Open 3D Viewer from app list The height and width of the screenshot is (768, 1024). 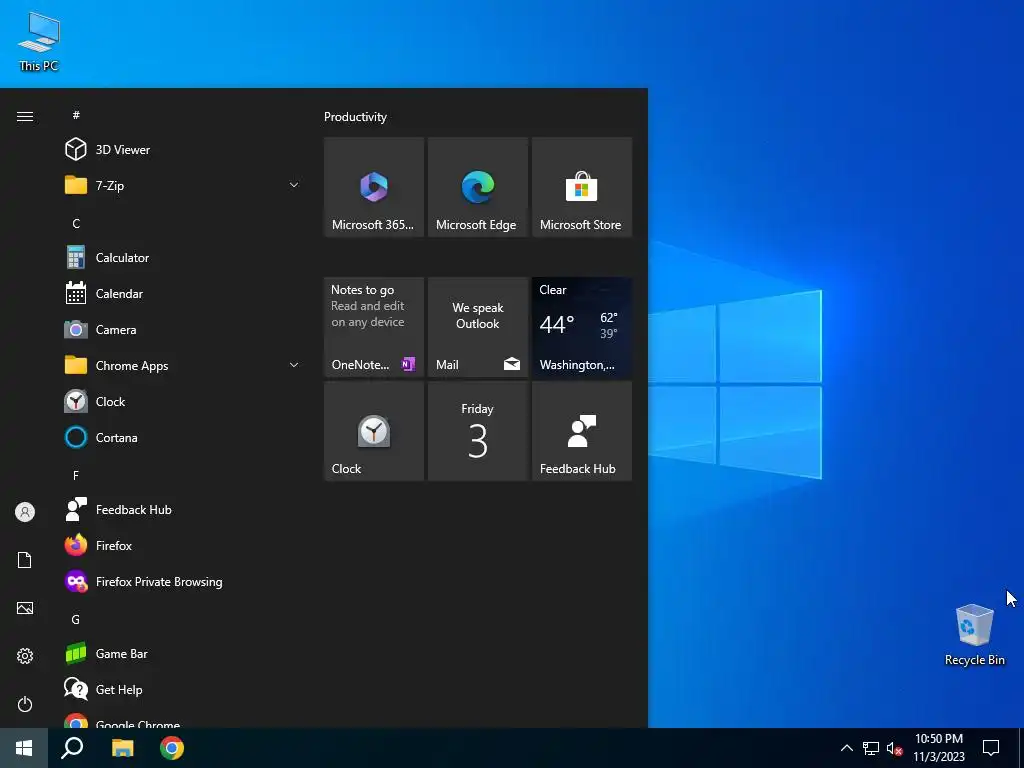[x=183, y=150]
